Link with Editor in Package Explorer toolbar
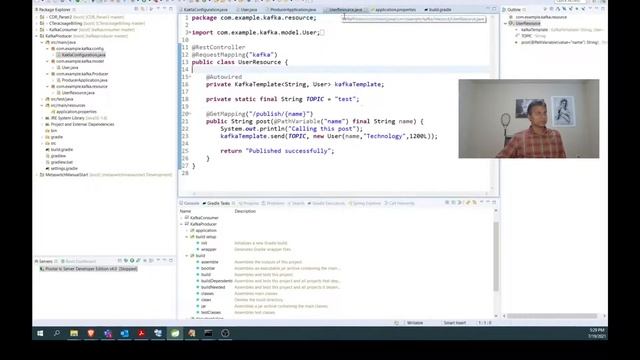This screenshot has height=360, width=640. pos(143,9)
